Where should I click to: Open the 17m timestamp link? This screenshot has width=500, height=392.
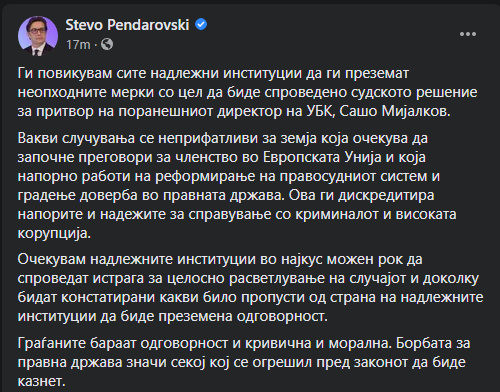78,44
